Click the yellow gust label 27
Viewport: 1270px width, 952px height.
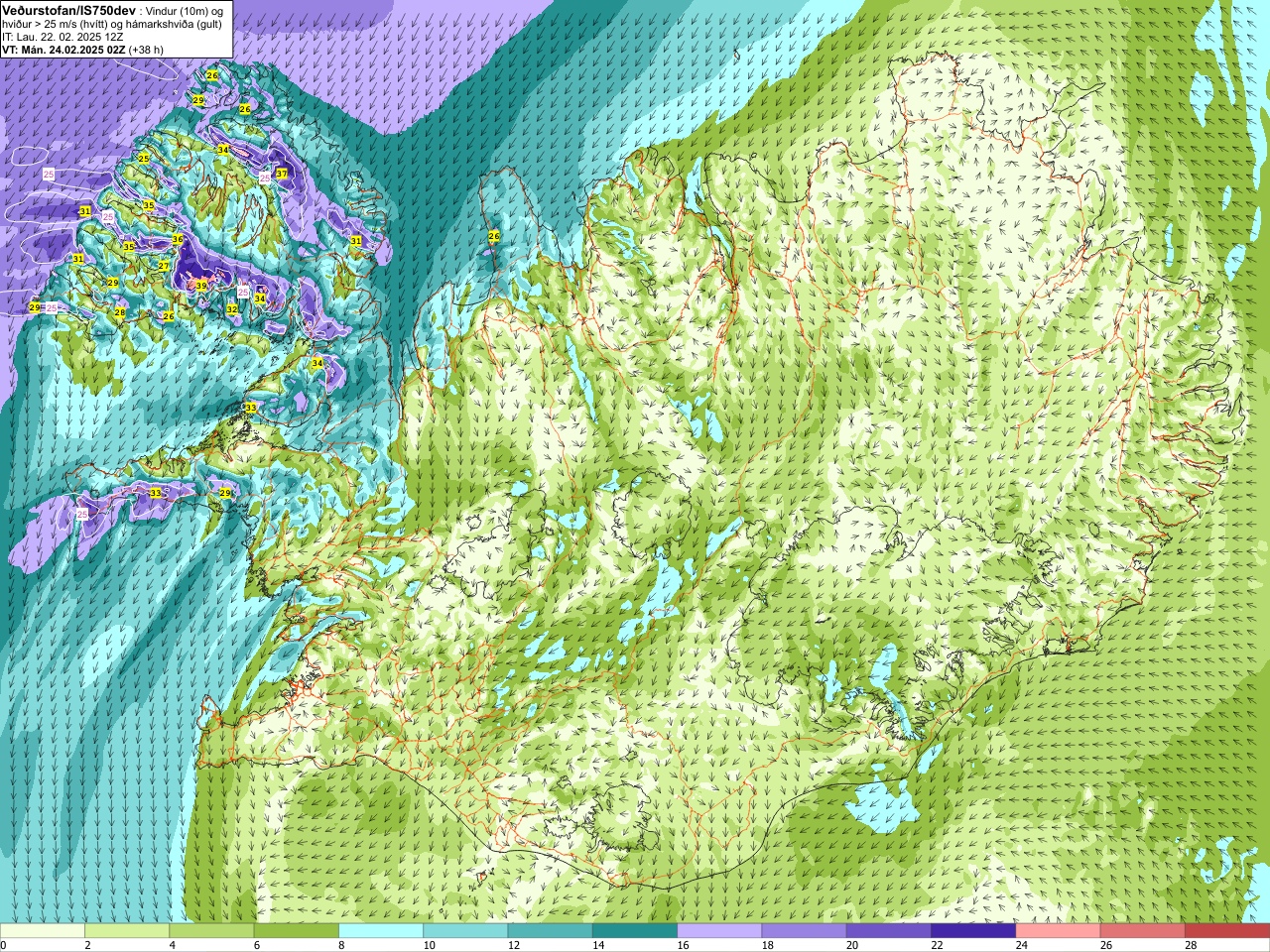(165, 266)
